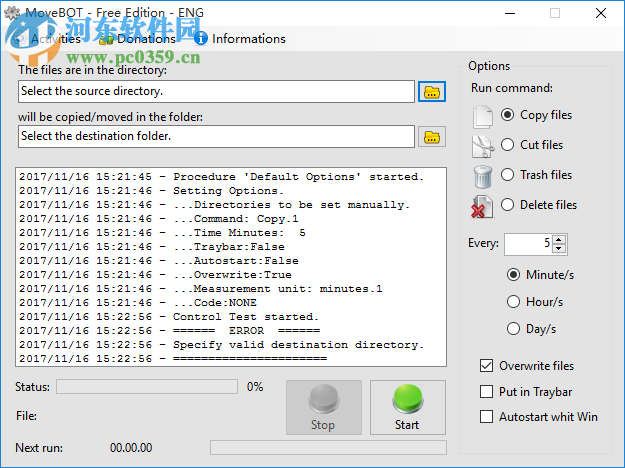This screenshot has height=468, width=625.
Task: Browse for the destination folder icon
Action: click(x=432, y=137)
